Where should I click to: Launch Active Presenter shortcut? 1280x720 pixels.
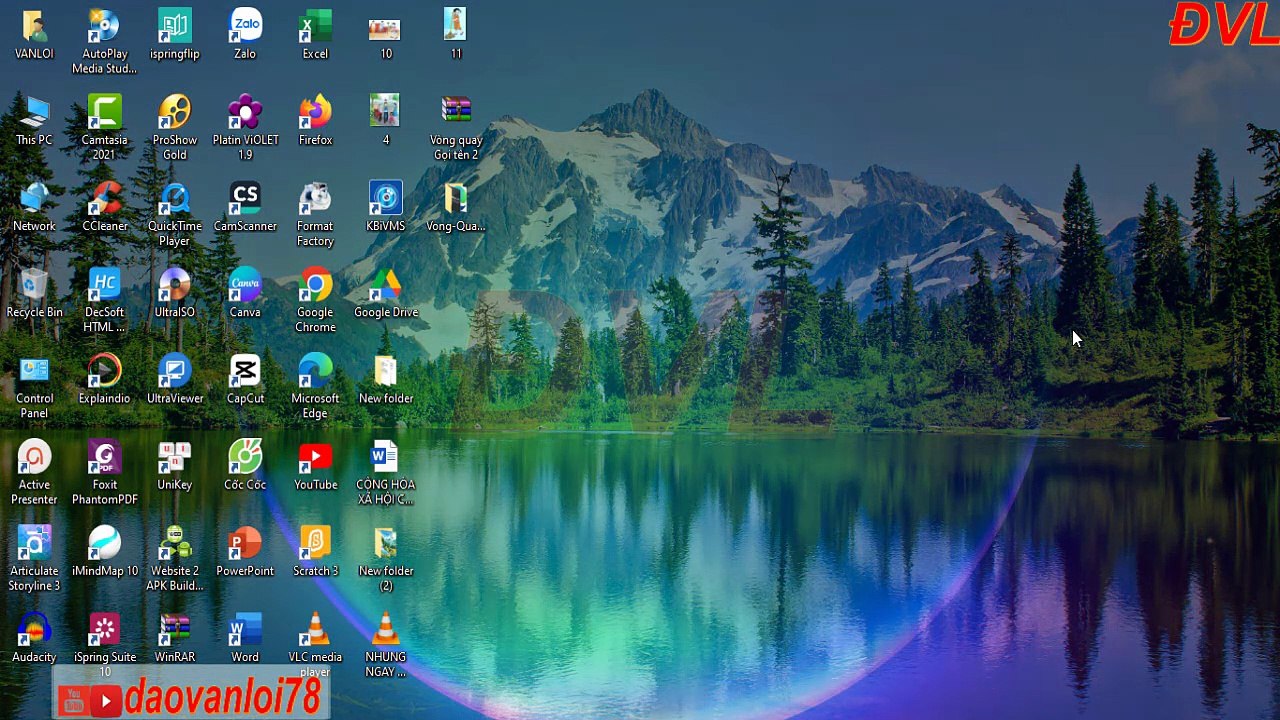(34, 457)
